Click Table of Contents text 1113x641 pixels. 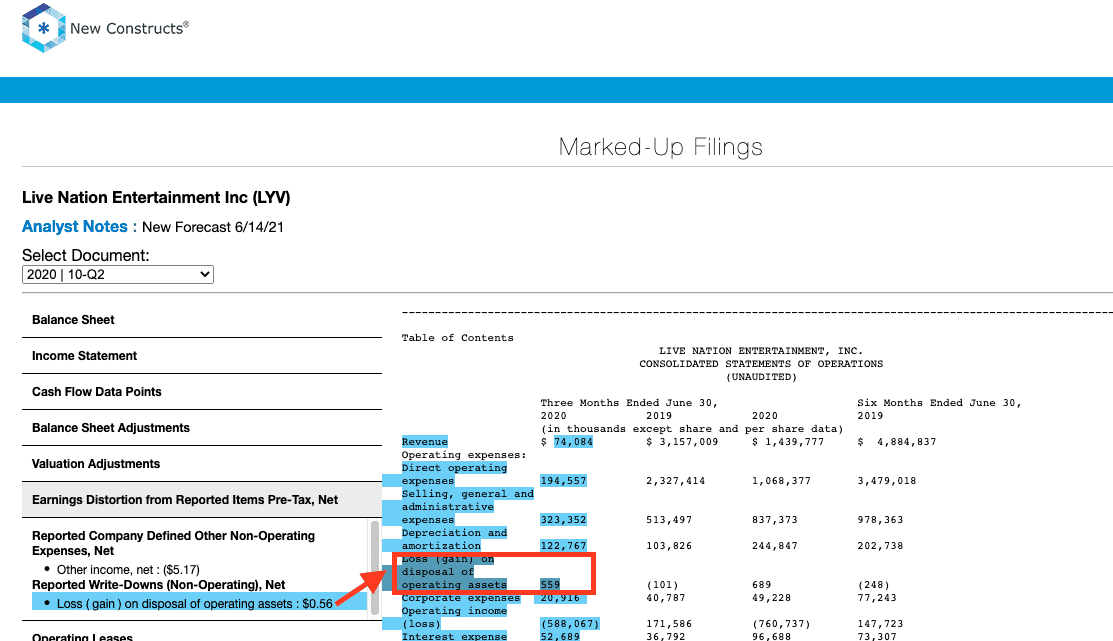coord(457,338)
